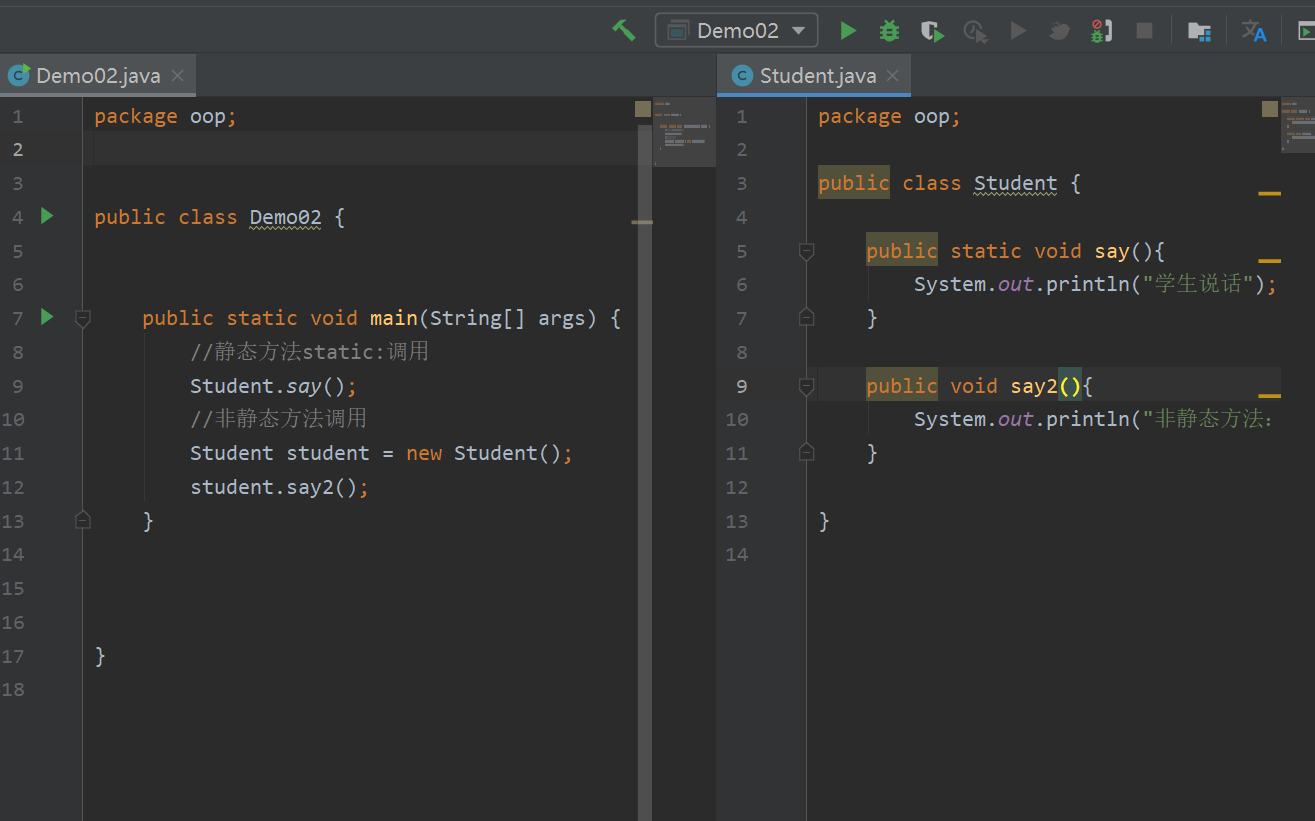
Task: Click string "非静态方法 in Student line 10
Action: click(x=1207, y=419)
